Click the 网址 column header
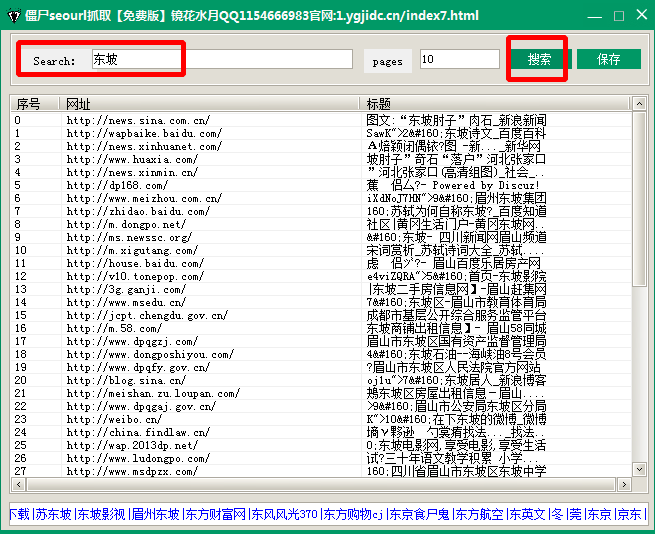 point(210,104)
